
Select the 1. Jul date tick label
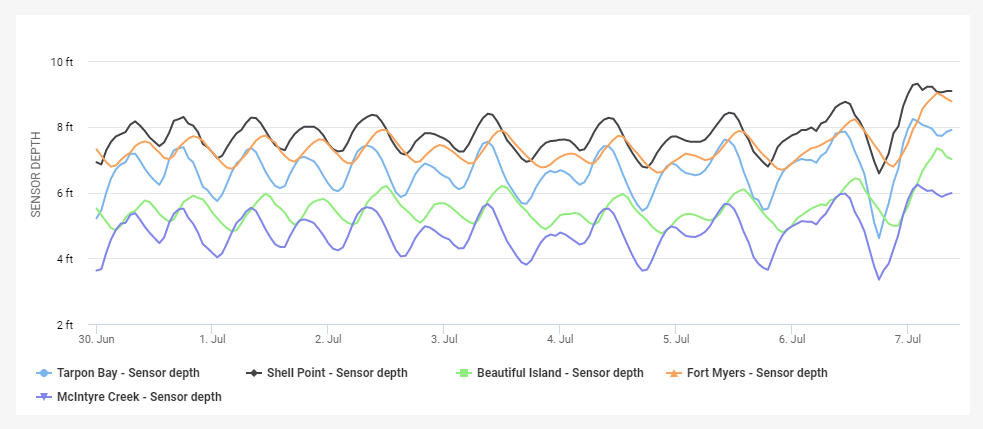pyautogui.click(x=212, y=339)
